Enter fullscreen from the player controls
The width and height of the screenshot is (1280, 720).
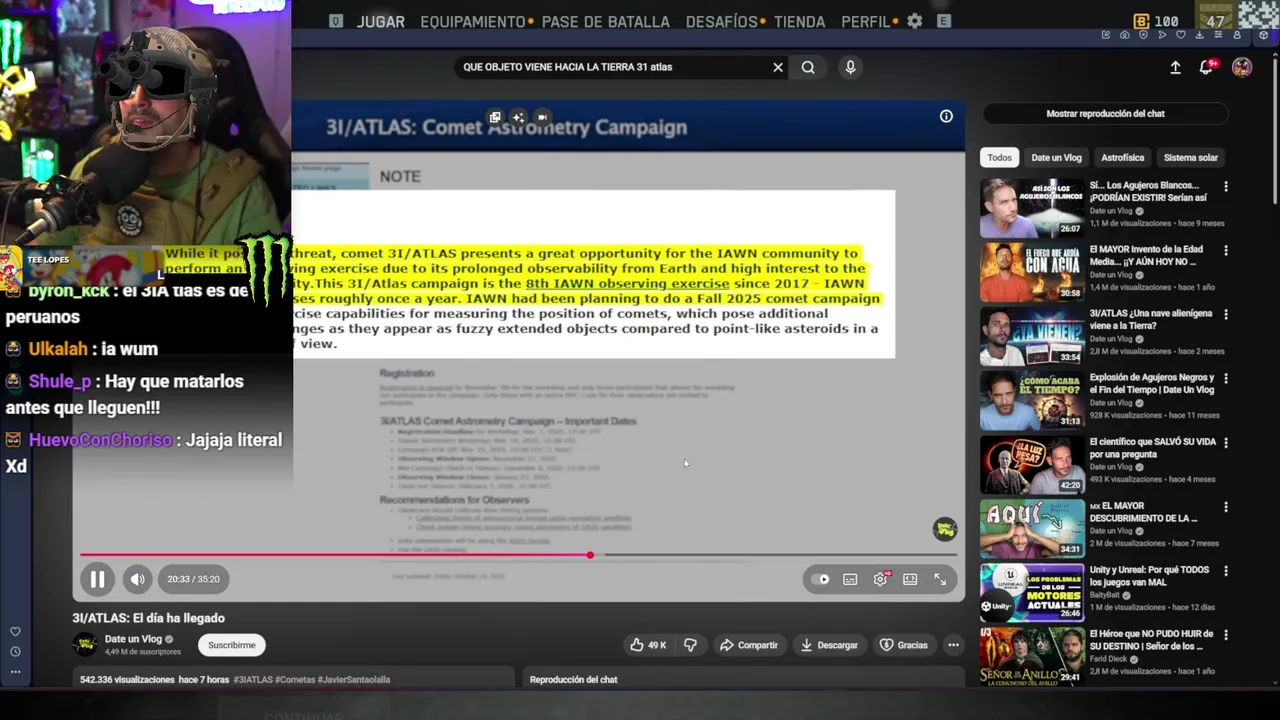point(940,579)
